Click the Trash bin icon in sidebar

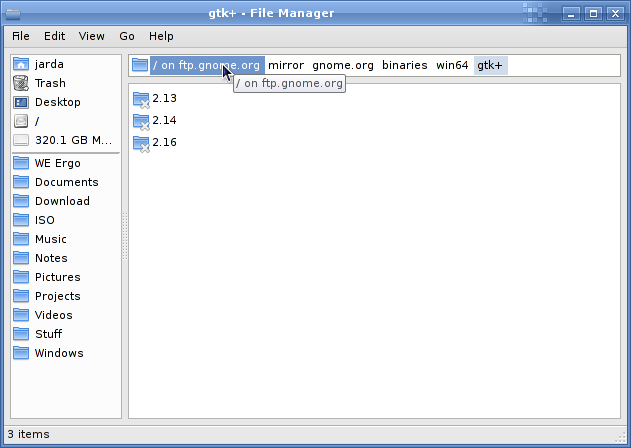[21, 83]
